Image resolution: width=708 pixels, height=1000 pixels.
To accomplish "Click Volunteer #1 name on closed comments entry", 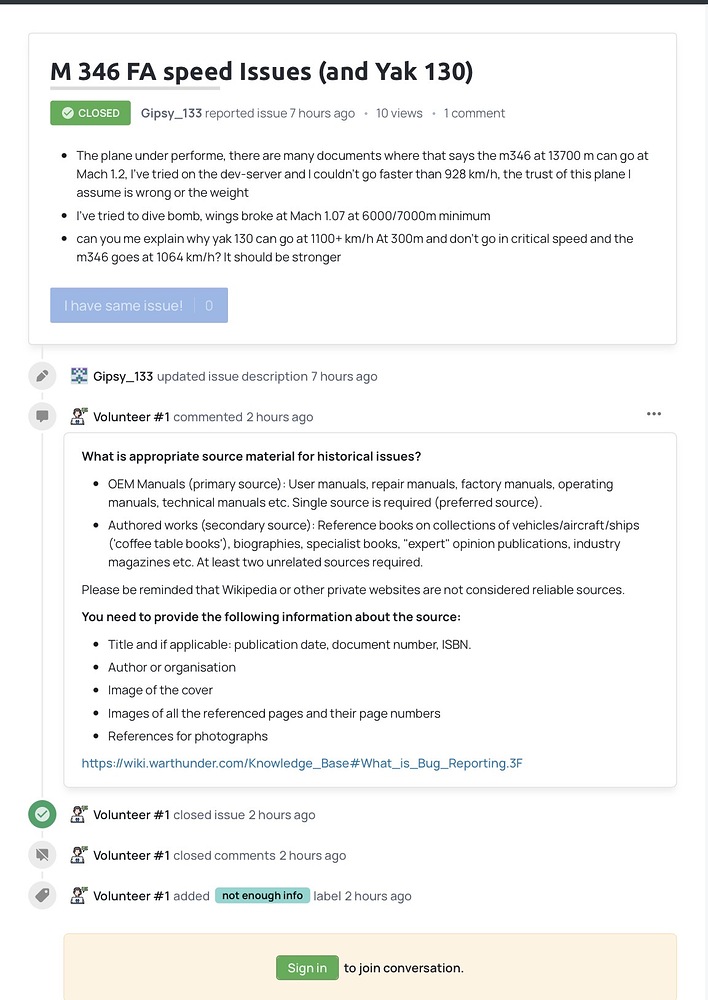I will [x=131, y=855].
